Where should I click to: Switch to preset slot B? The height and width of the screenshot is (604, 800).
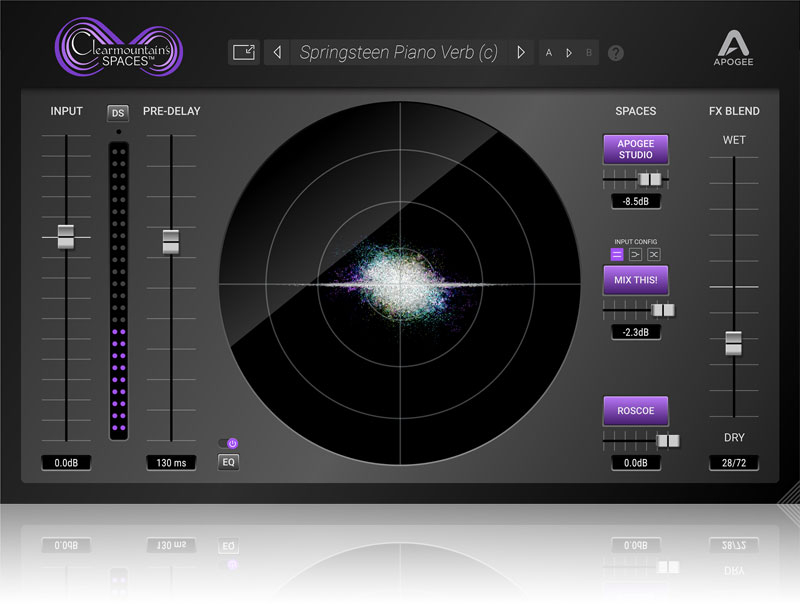589,53
